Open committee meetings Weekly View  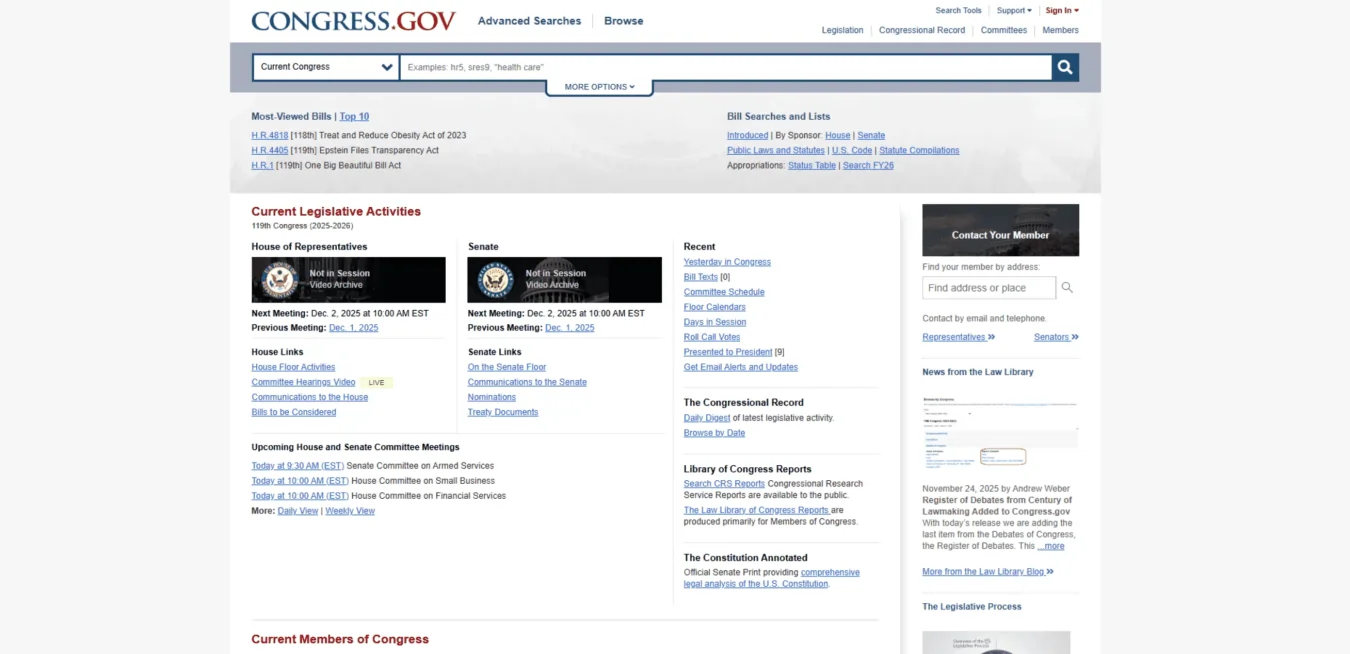point(350,511)
